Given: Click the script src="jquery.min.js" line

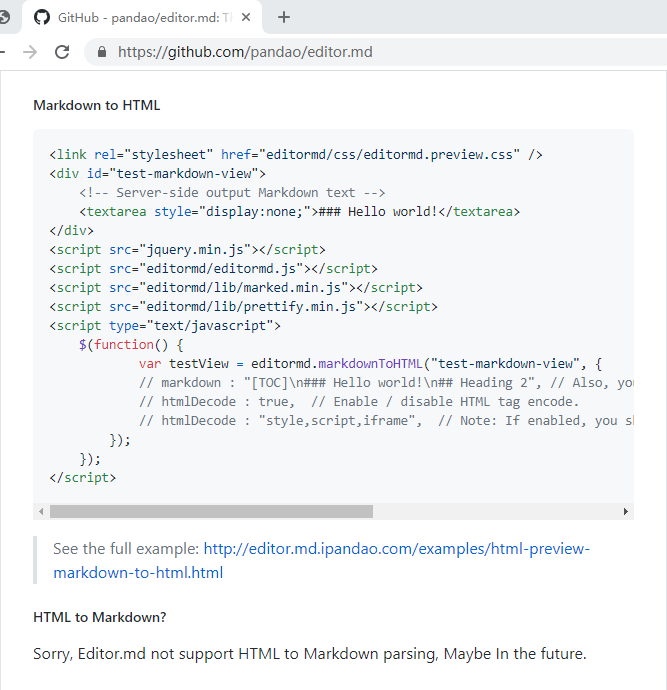Looking at the screenshot, I should point(187,250).
